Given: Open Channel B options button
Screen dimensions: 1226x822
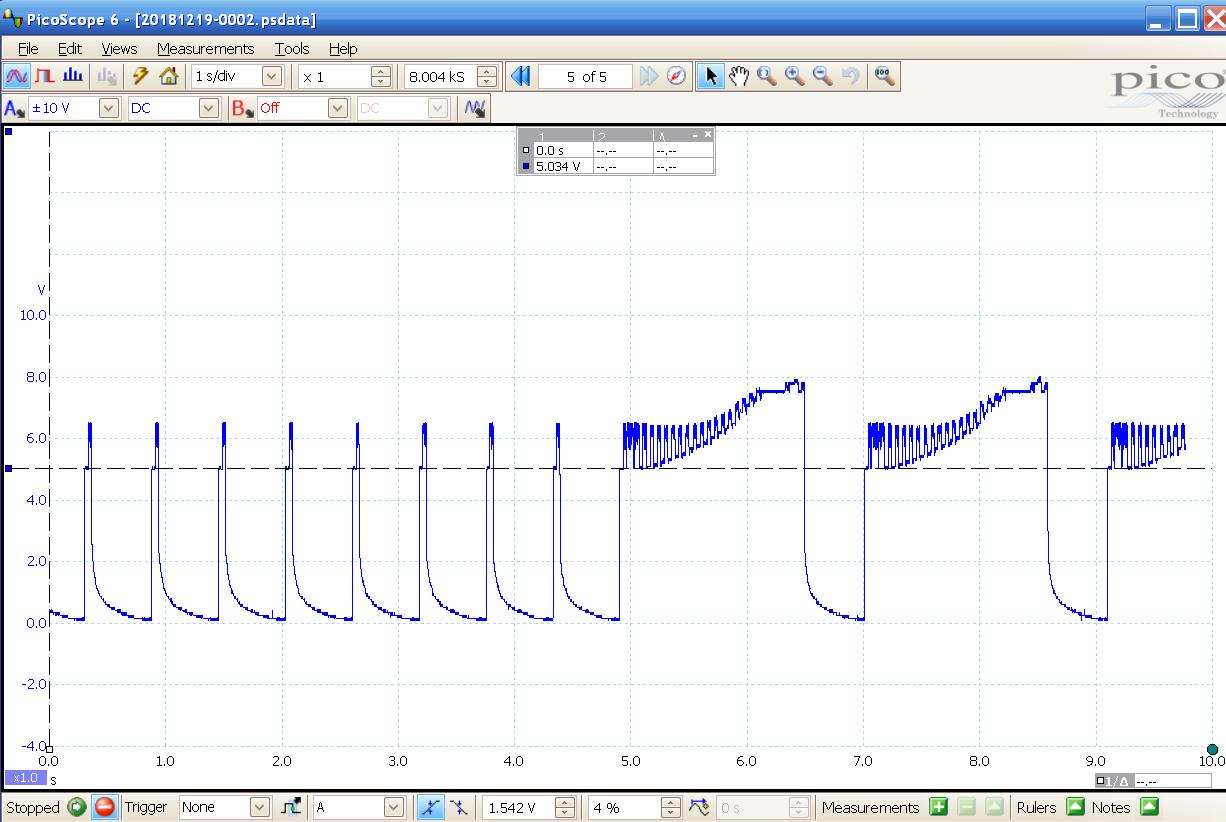Looking at the screenshot, I should tap(242, 108).
